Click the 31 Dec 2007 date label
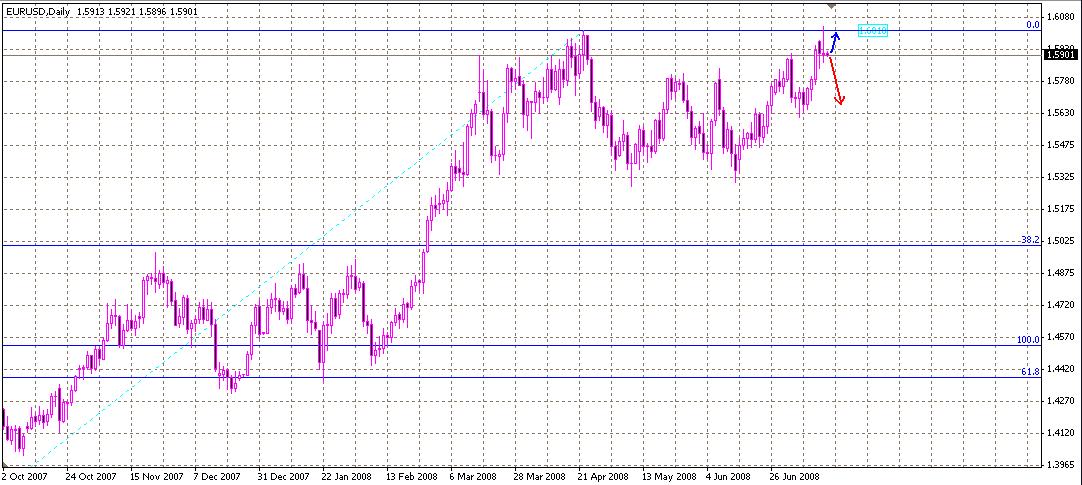1082x485 pixels. pyautogui.click(x=284, y=477)
